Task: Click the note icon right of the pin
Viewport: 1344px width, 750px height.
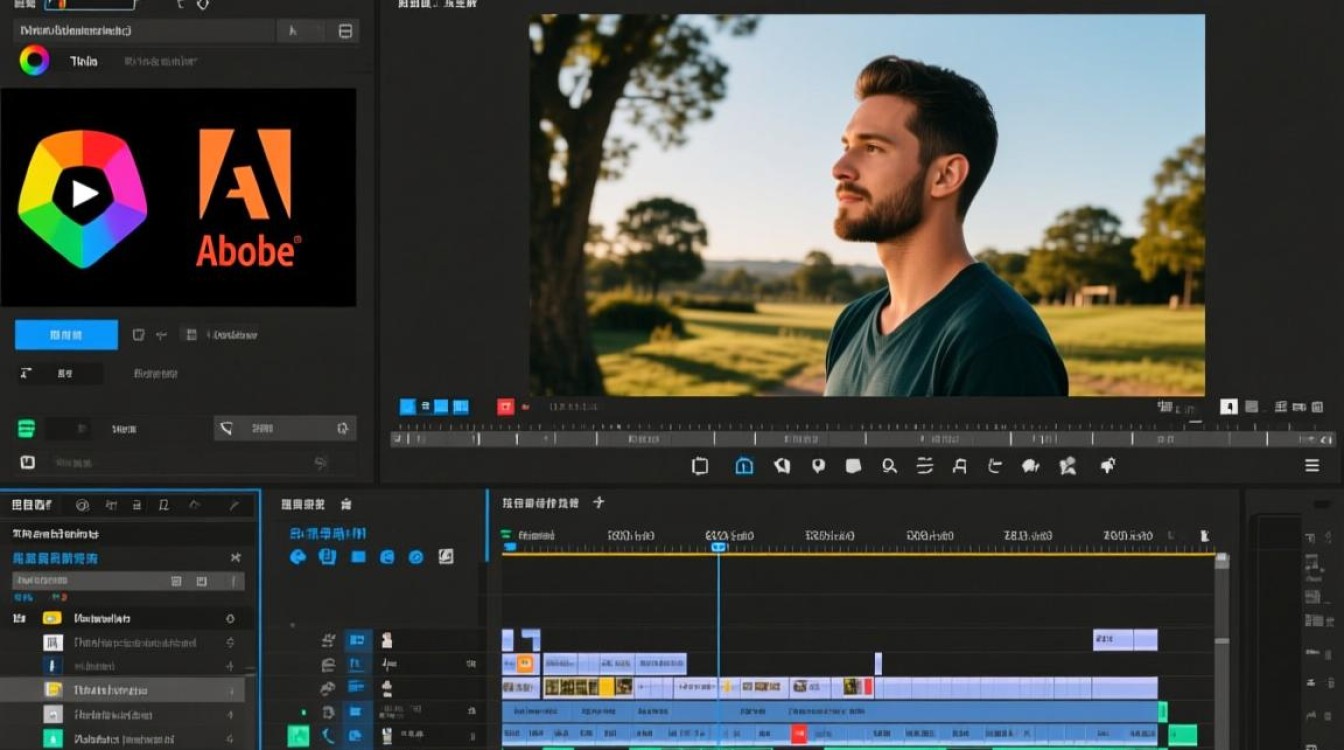Action: tap(853, 466)
